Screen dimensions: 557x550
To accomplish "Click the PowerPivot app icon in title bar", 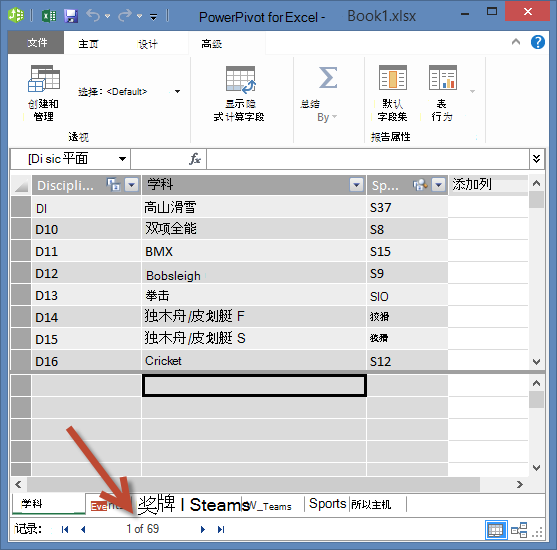I will [x=16, y=16].
